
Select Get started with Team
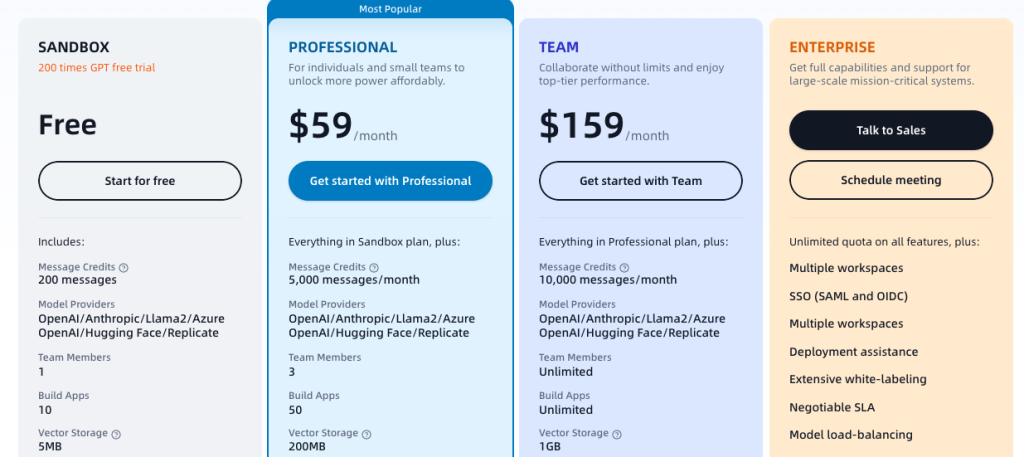pos(640,181)
